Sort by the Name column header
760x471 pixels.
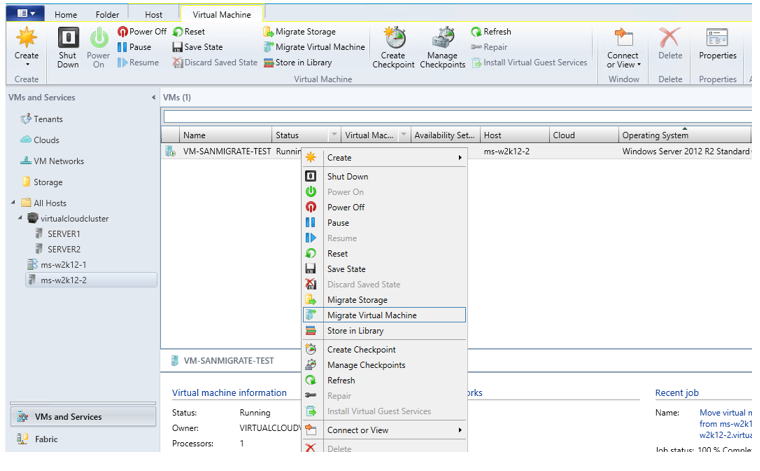(225, 135)
